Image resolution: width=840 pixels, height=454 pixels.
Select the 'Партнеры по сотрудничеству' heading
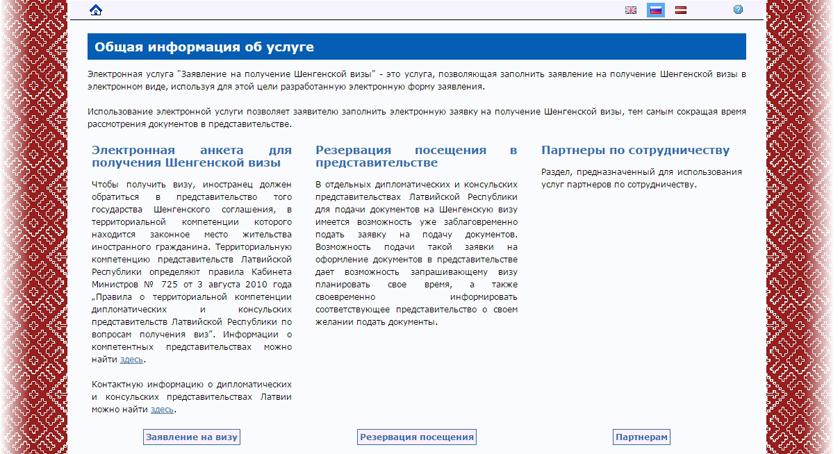click(635, 150)
